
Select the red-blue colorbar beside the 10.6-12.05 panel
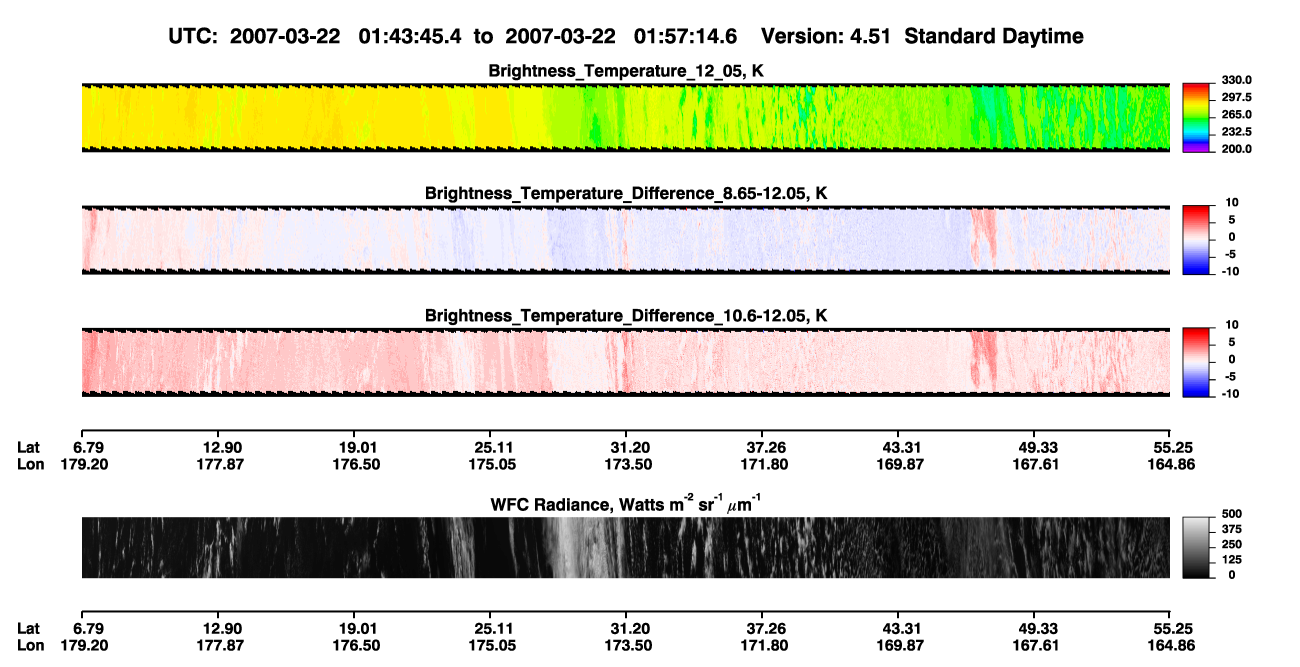[x=1195, y=360]
